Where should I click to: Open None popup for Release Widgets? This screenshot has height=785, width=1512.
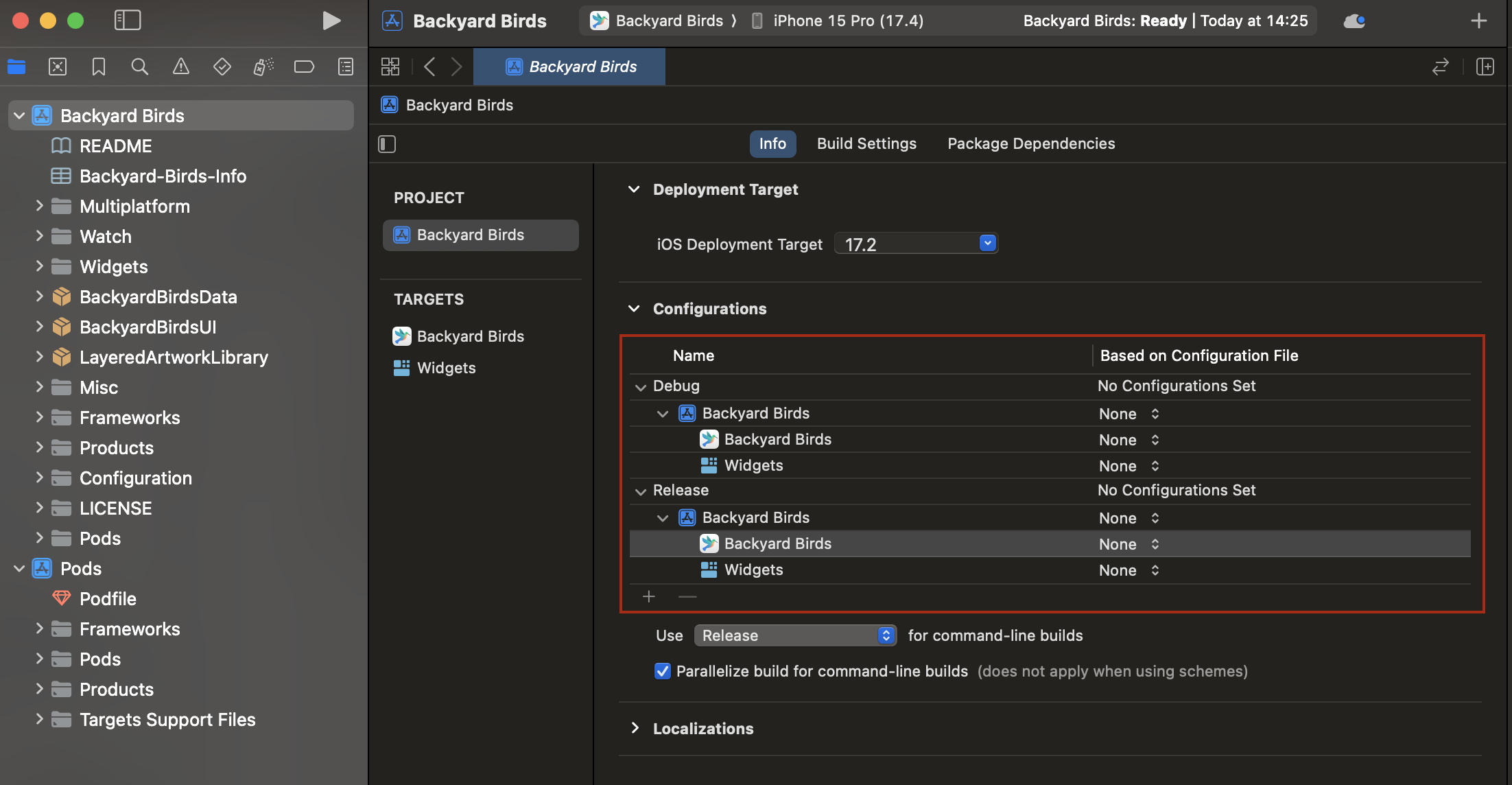coord(1129,570)
